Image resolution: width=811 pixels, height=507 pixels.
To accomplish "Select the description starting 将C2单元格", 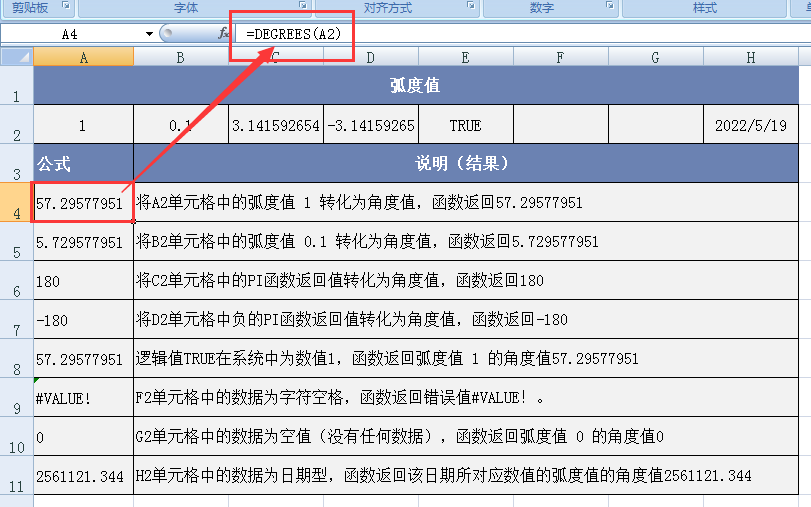I will (x=466, y=280).
